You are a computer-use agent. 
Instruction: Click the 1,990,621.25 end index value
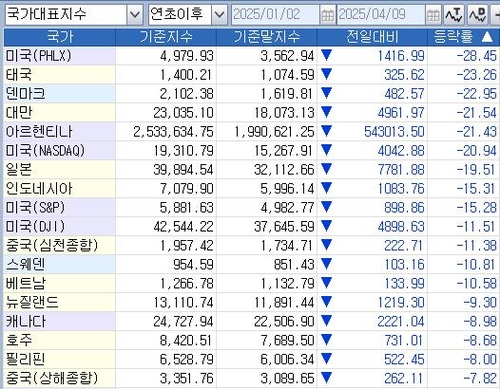(x=274, y=132)
